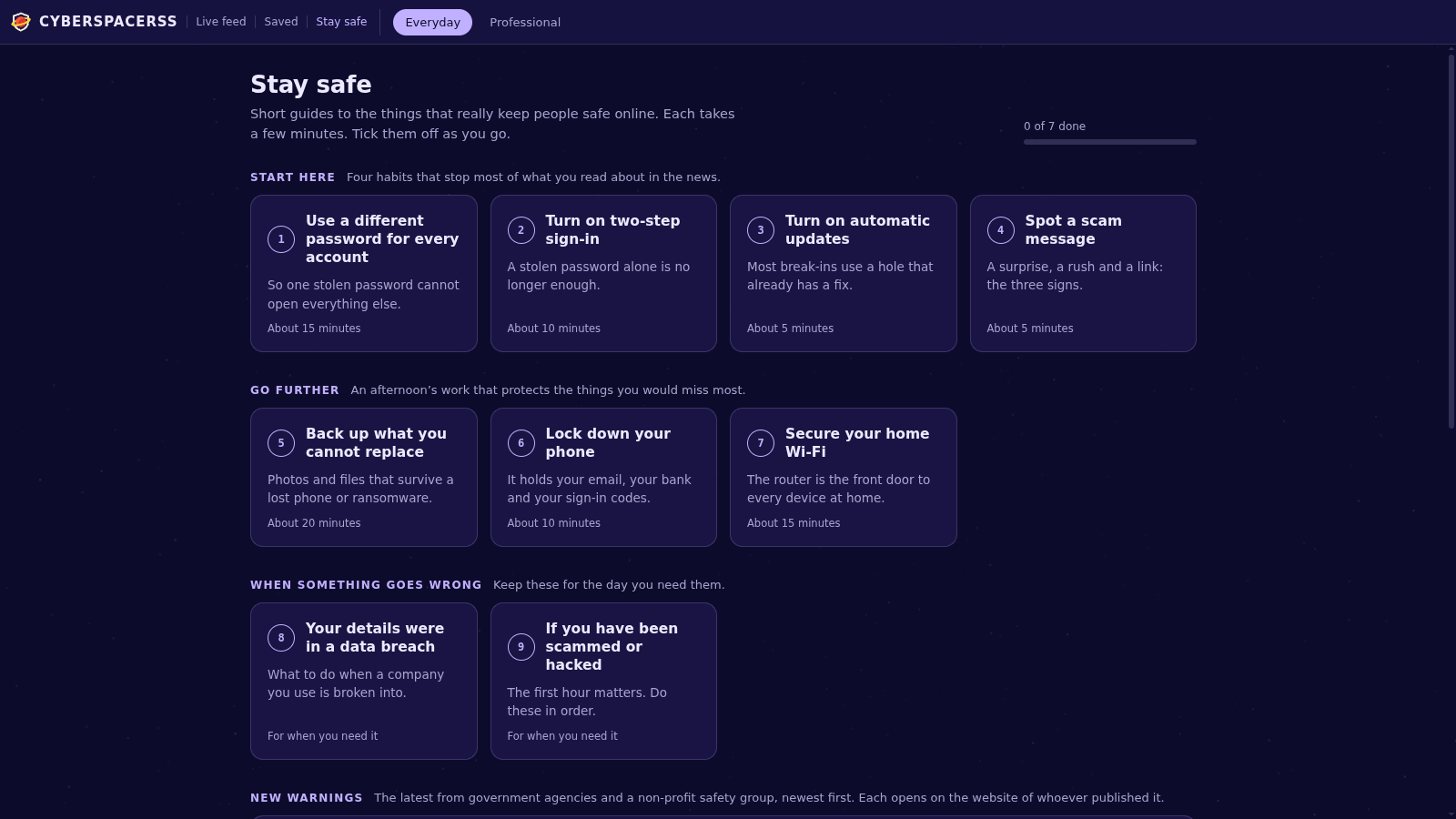Viewport: 1456px width, 819px height.
Task: Click the 'Stay safe' page heading
Action: pyautogui.click(x=311, y=85)
